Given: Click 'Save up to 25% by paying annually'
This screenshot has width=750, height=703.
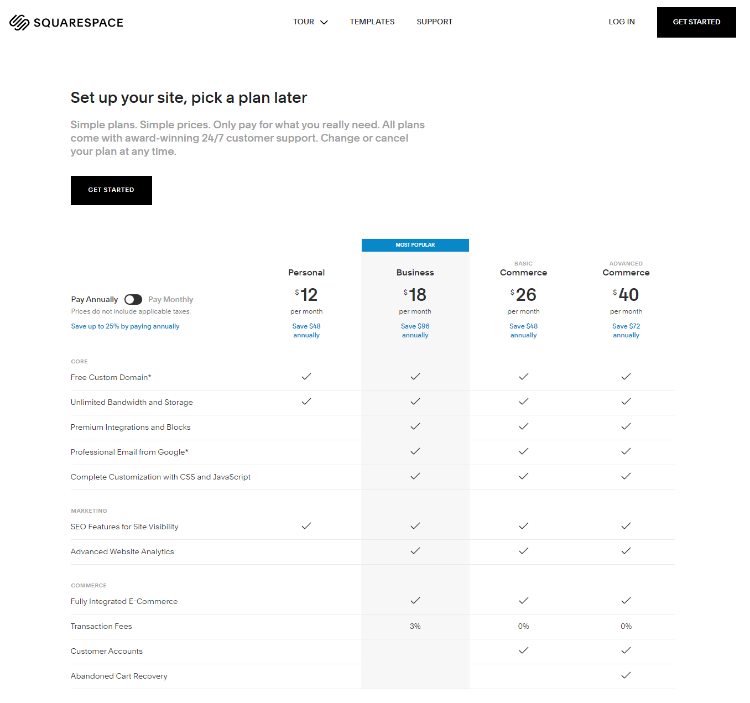Looking at the screenshot, I should (125, 326).
